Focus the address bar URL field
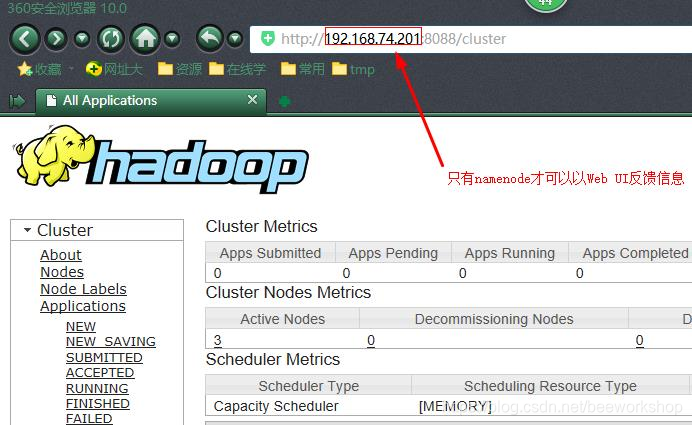 coord(470,39)
